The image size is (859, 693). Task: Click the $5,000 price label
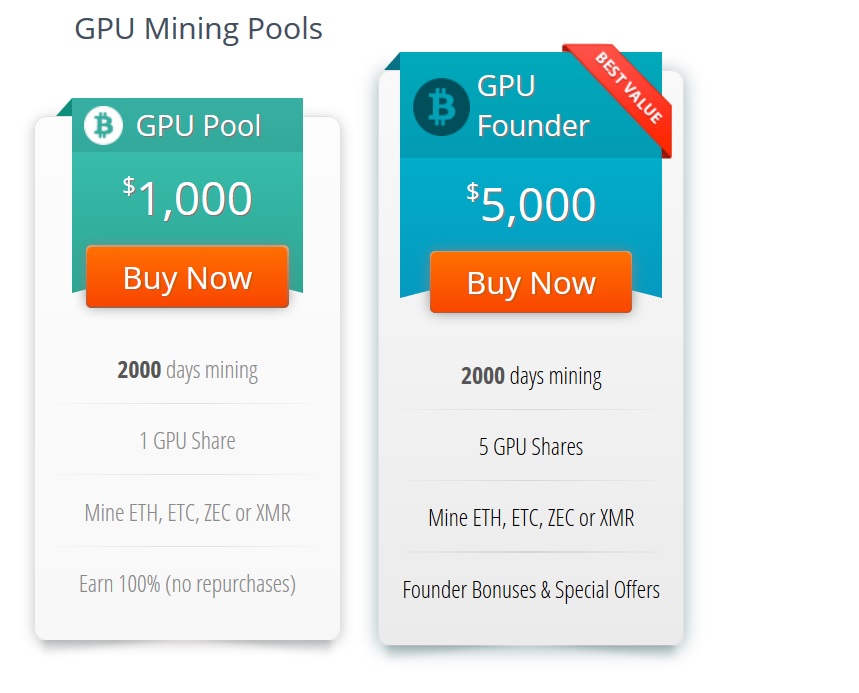click(531, 204)
